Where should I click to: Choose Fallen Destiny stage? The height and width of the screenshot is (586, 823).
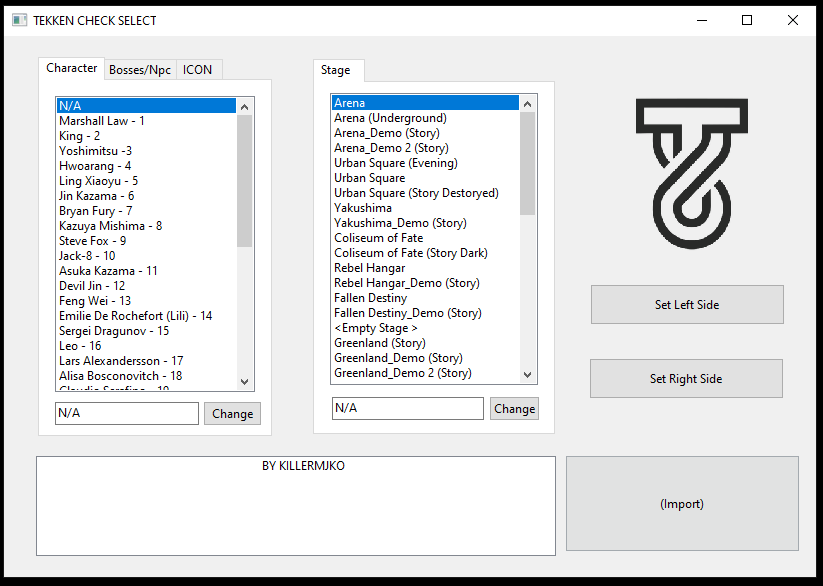tap(426, 298)
